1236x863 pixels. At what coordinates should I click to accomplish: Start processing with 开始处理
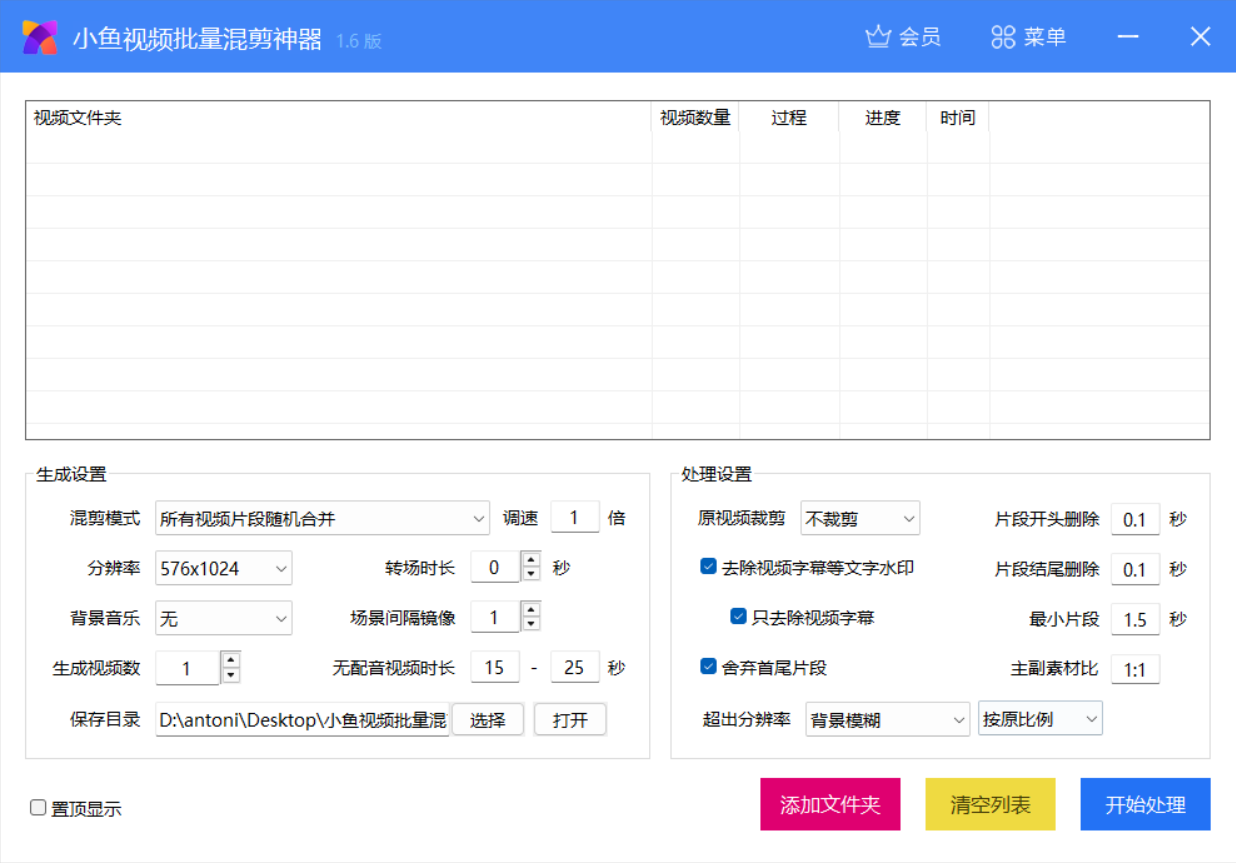[x=1145, y=804]
